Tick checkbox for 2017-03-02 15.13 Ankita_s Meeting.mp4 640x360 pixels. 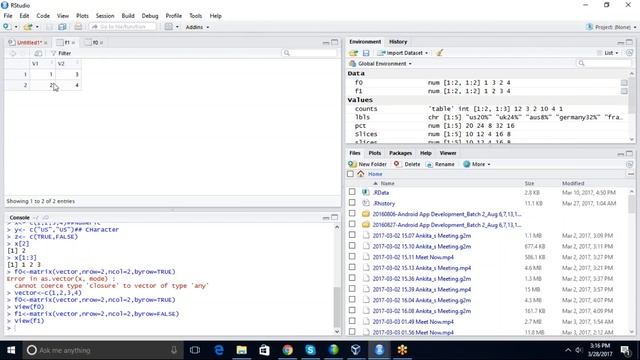point(352,267)
